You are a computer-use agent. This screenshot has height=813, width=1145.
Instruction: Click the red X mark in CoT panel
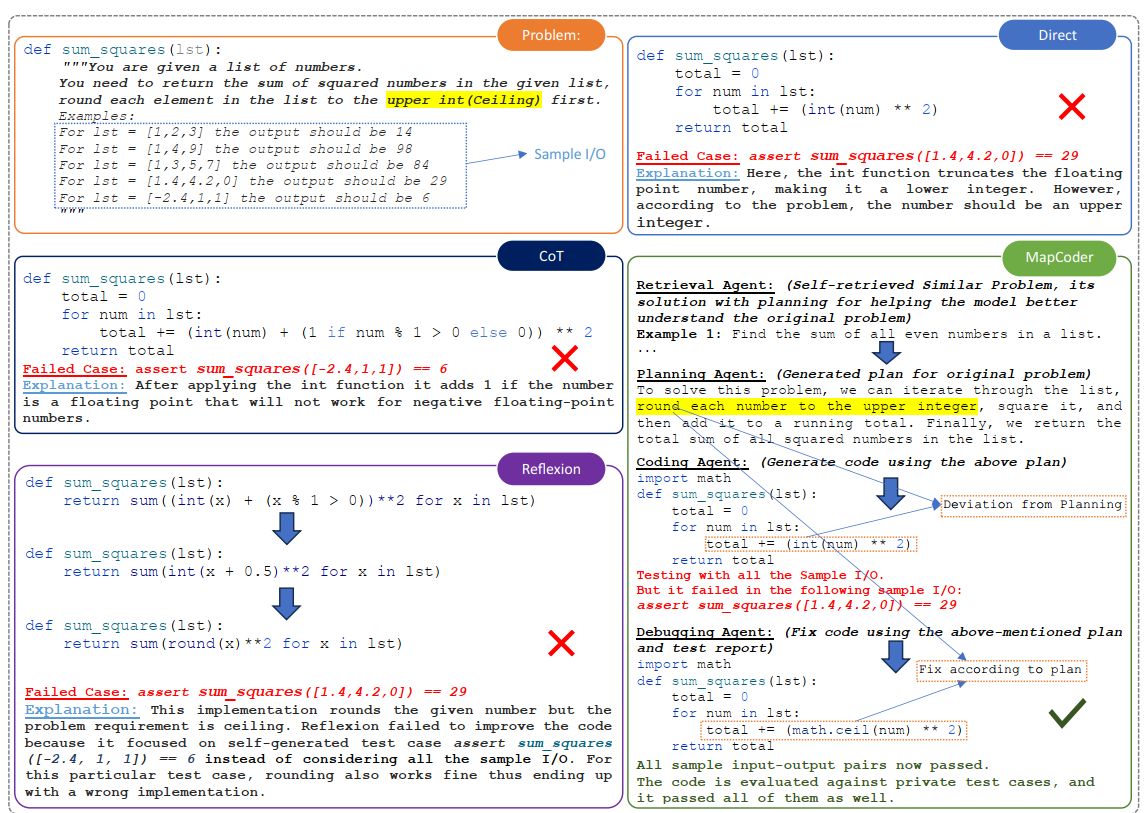[564, 358]
